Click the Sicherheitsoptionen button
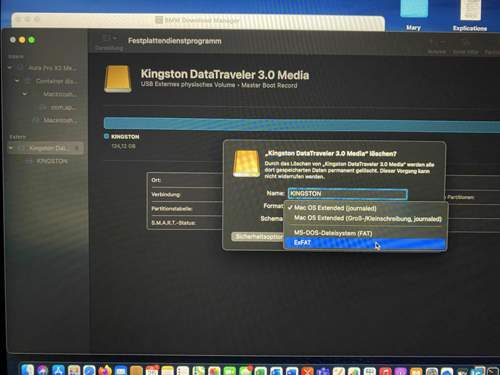The image size is (500, 375). pyautogui.click(x=258, y=236)
